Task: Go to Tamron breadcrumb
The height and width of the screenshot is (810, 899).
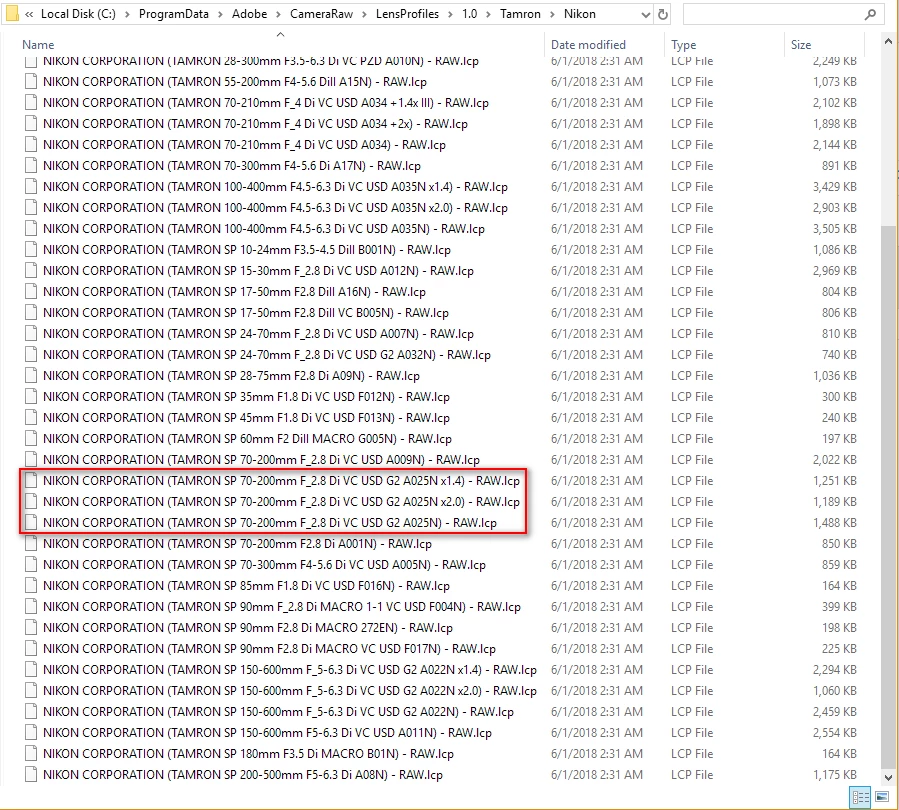Action: [x=520, y=14]
